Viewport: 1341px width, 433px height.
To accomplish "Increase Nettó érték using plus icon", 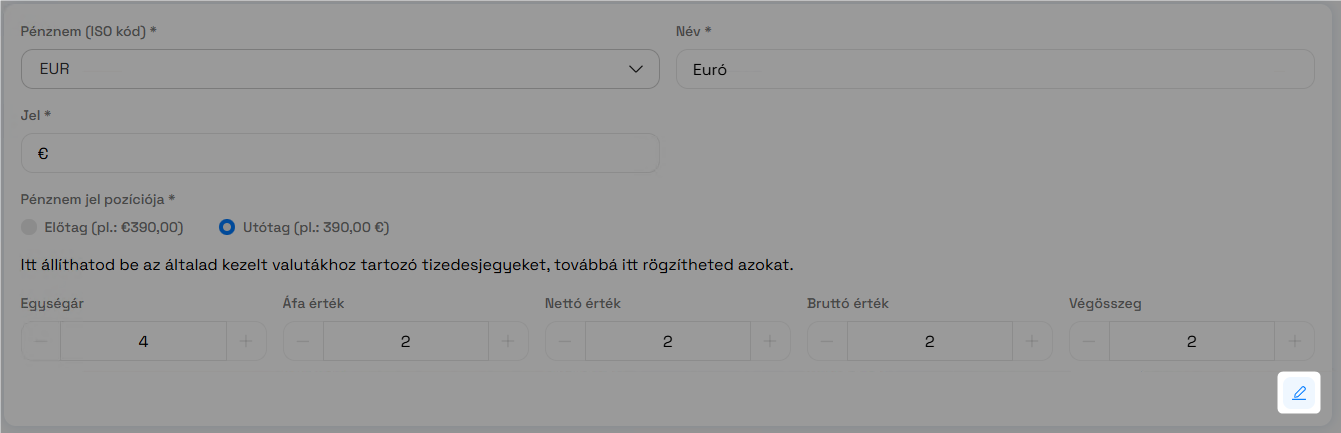I will coord(770,341).
